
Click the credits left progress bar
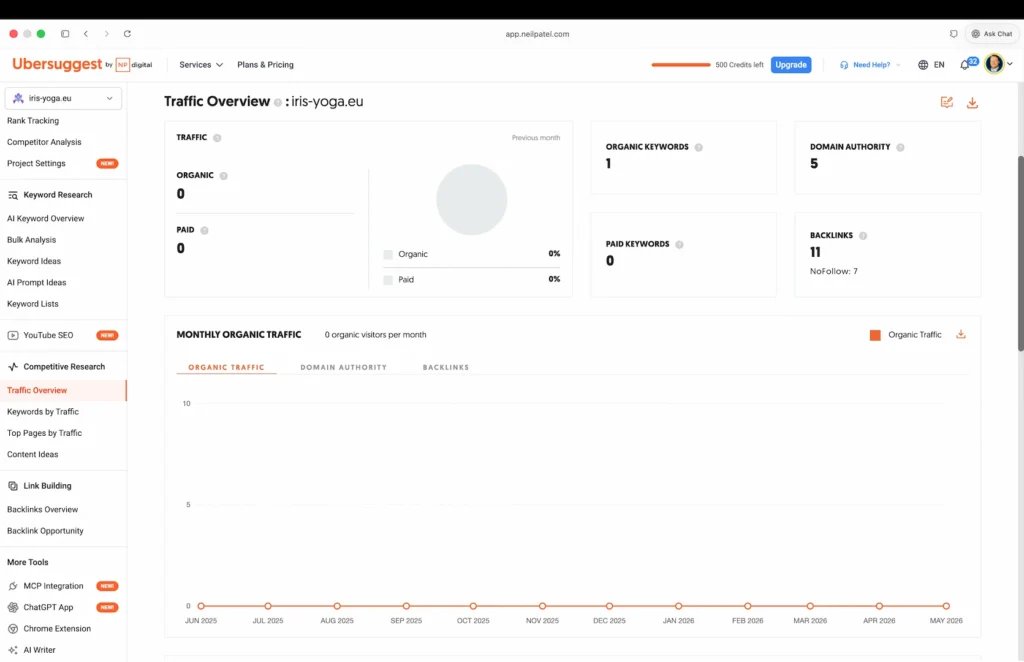(680, 65)
